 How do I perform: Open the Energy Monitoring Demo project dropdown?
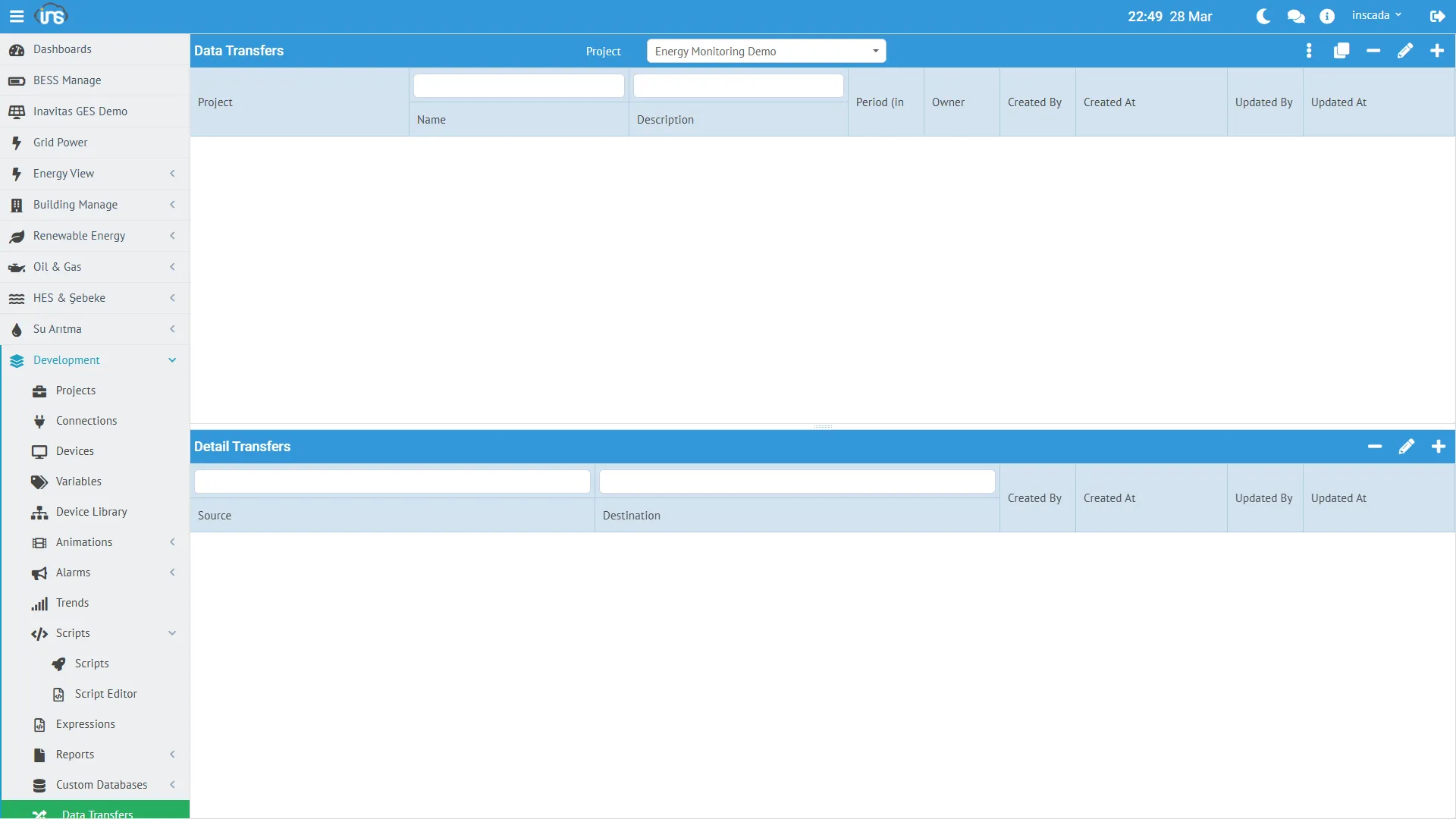click(x=766, y=51)
